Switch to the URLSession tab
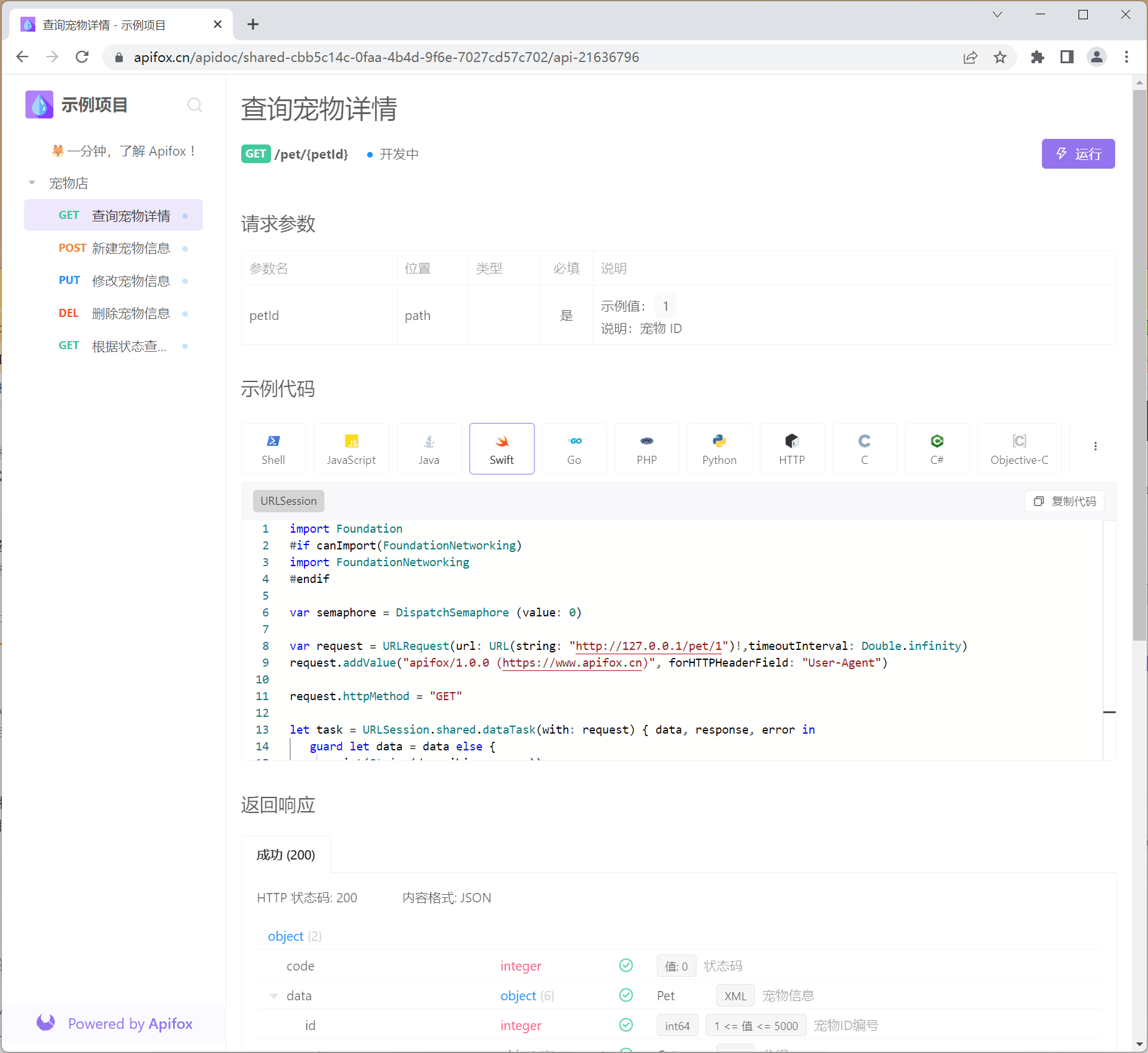Image resolution: width=1148 pixels, height=1053 pixels. point(288,500)
